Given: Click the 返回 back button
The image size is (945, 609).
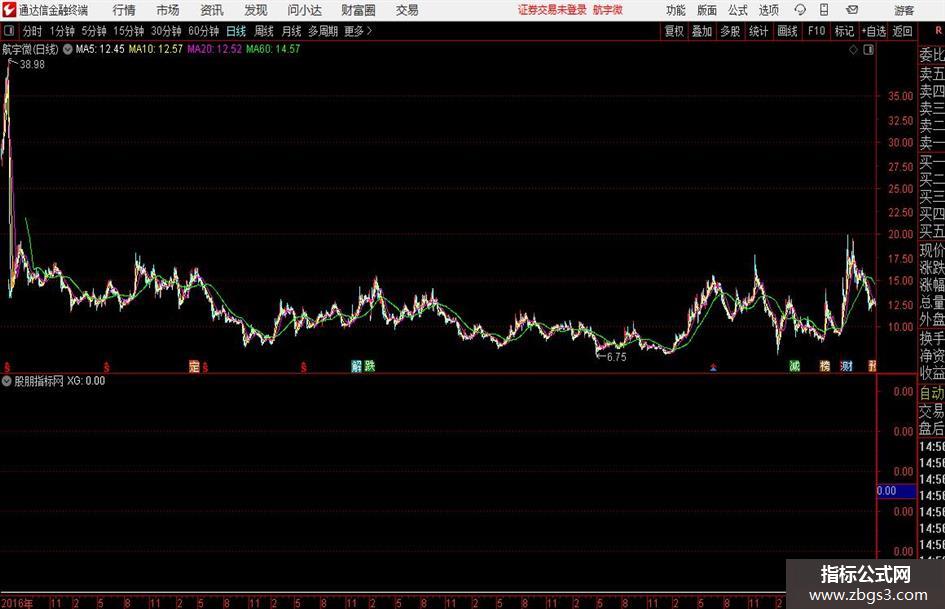Looking at the screenshot, I should click(902, 31).
